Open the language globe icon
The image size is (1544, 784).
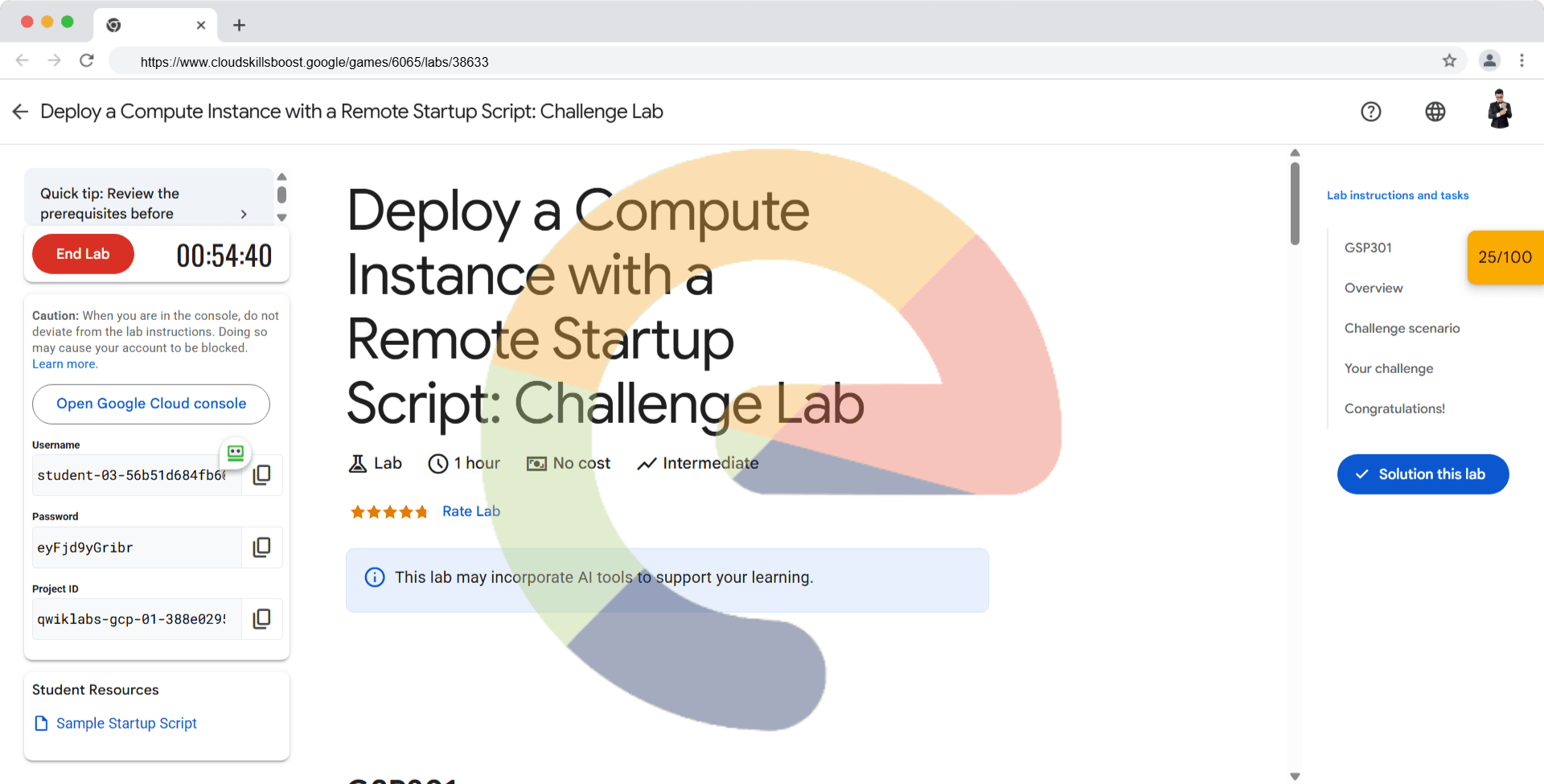point(1435,112)
